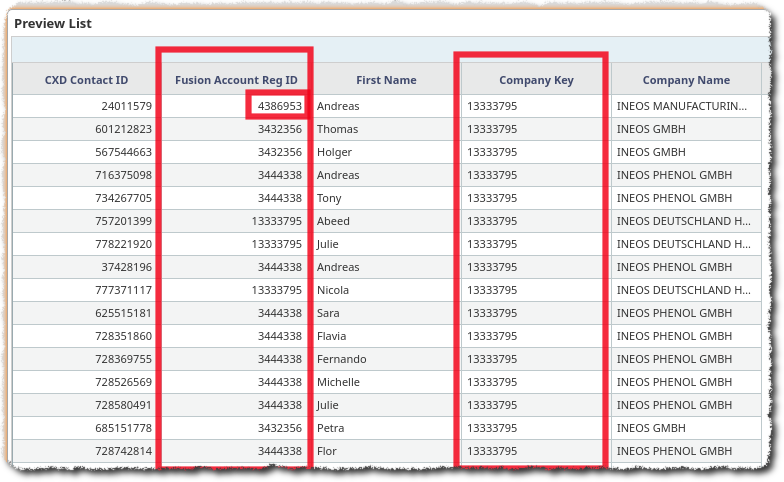
Task: Click the Michelle first name cell
Action: (x=339, y=382)
